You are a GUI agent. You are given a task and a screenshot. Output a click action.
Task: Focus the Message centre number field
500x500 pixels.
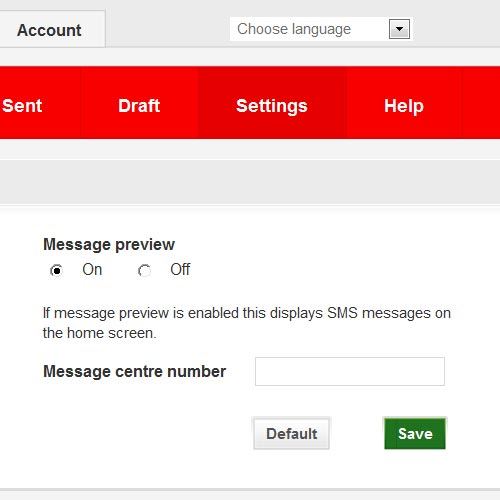click(x=350, y=371)
